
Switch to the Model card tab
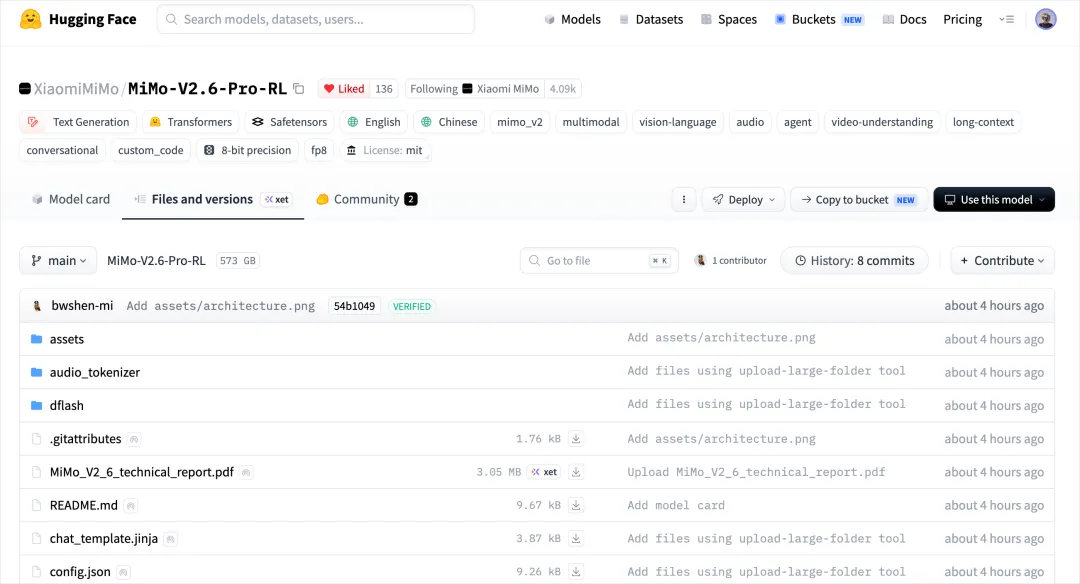tap(71, 199)
